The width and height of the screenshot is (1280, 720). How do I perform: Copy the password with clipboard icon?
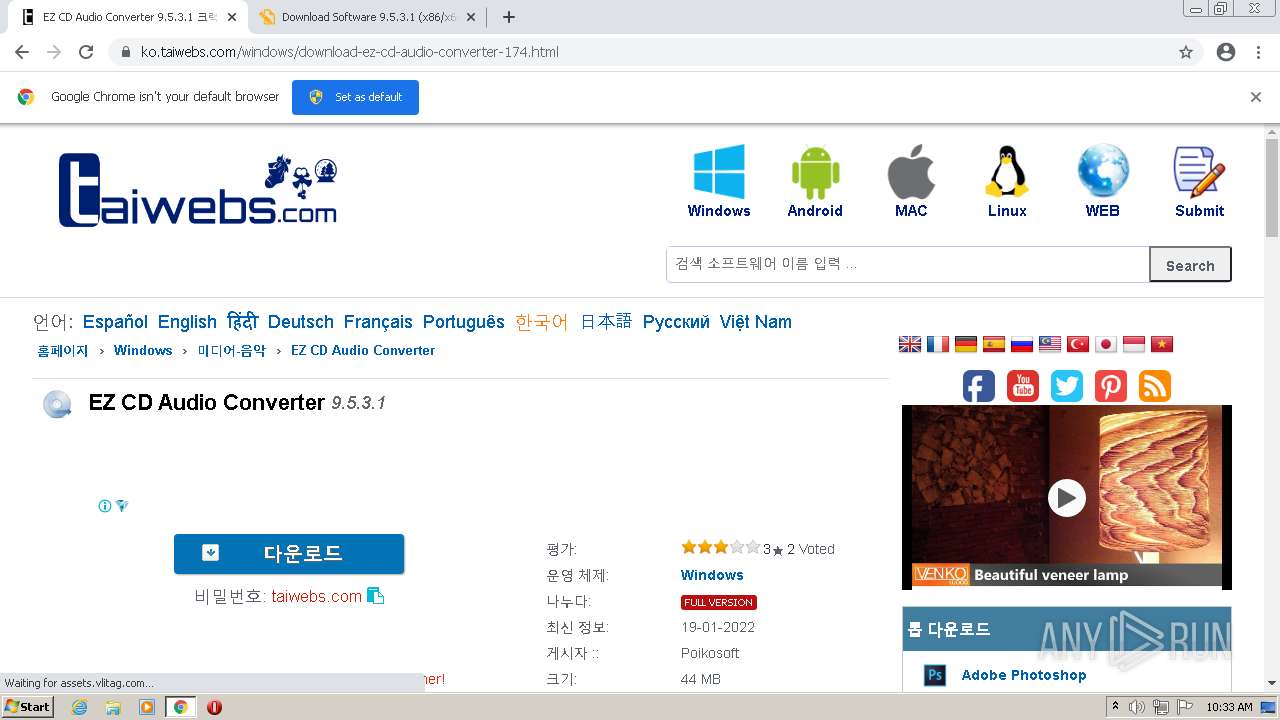(376, 596)
